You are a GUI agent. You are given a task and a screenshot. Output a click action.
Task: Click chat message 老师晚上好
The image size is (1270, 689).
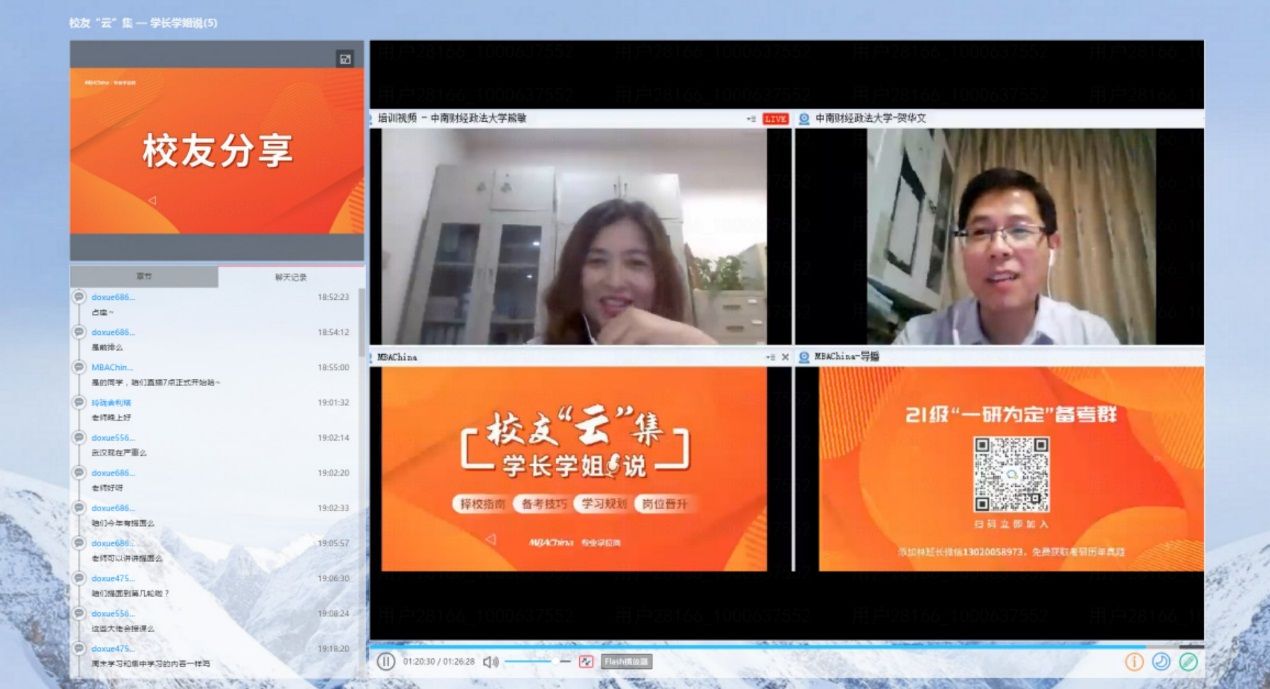point(109,417)
